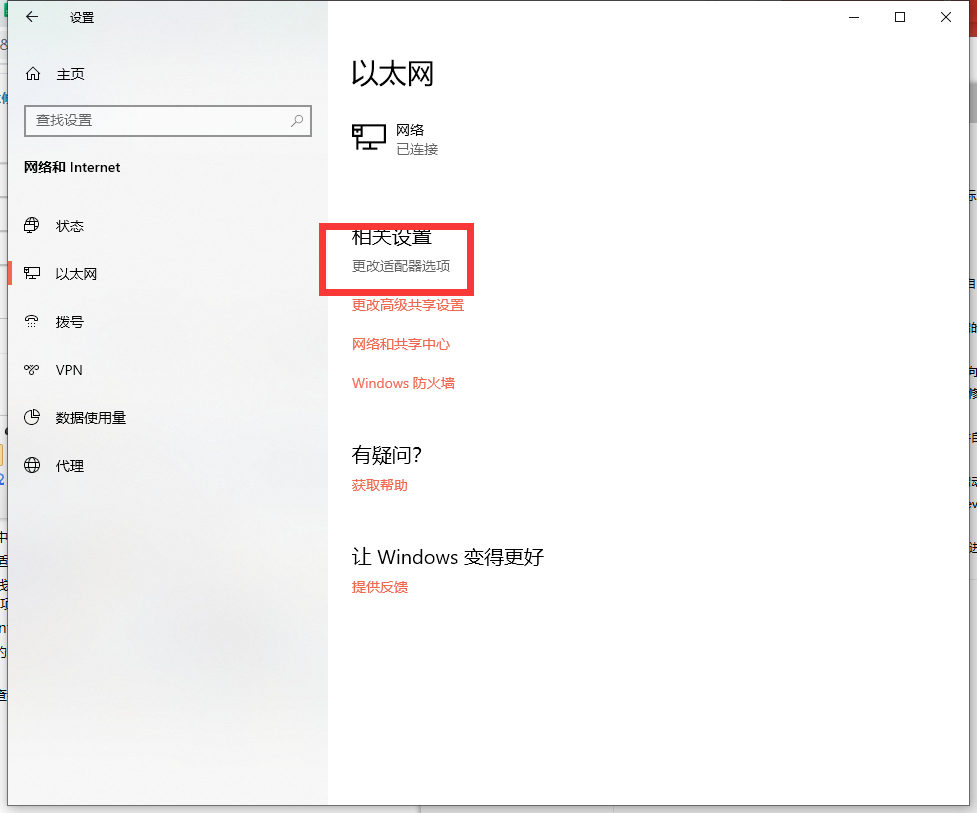Open the 拨号 dial-up section

click(69, 322)
